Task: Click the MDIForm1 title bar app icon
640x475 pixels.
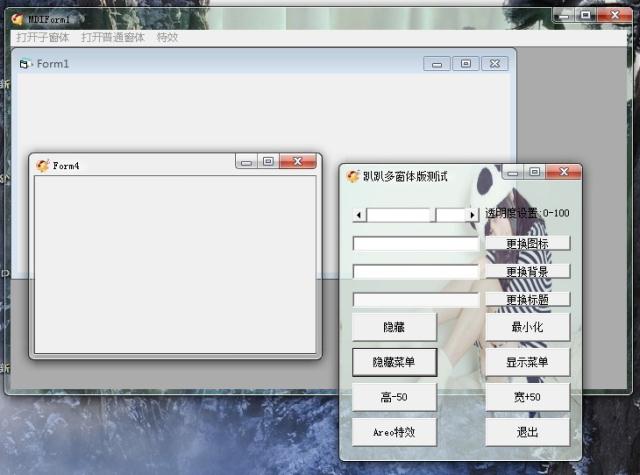Action: [18, 19]
